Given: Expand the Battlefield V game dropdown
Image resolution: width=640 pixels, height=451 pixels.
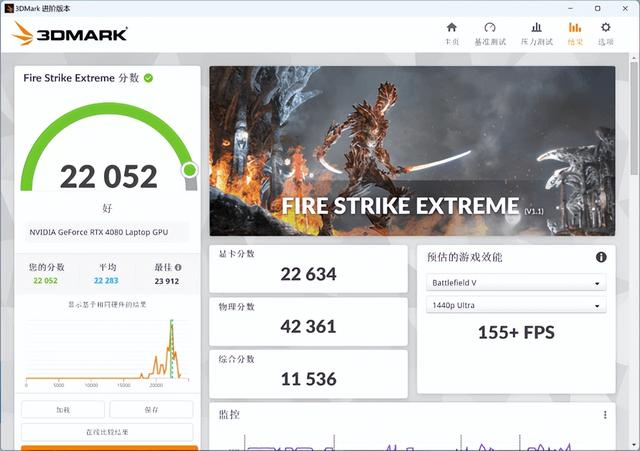Looking at the screenshot, I should coord(516,282).
